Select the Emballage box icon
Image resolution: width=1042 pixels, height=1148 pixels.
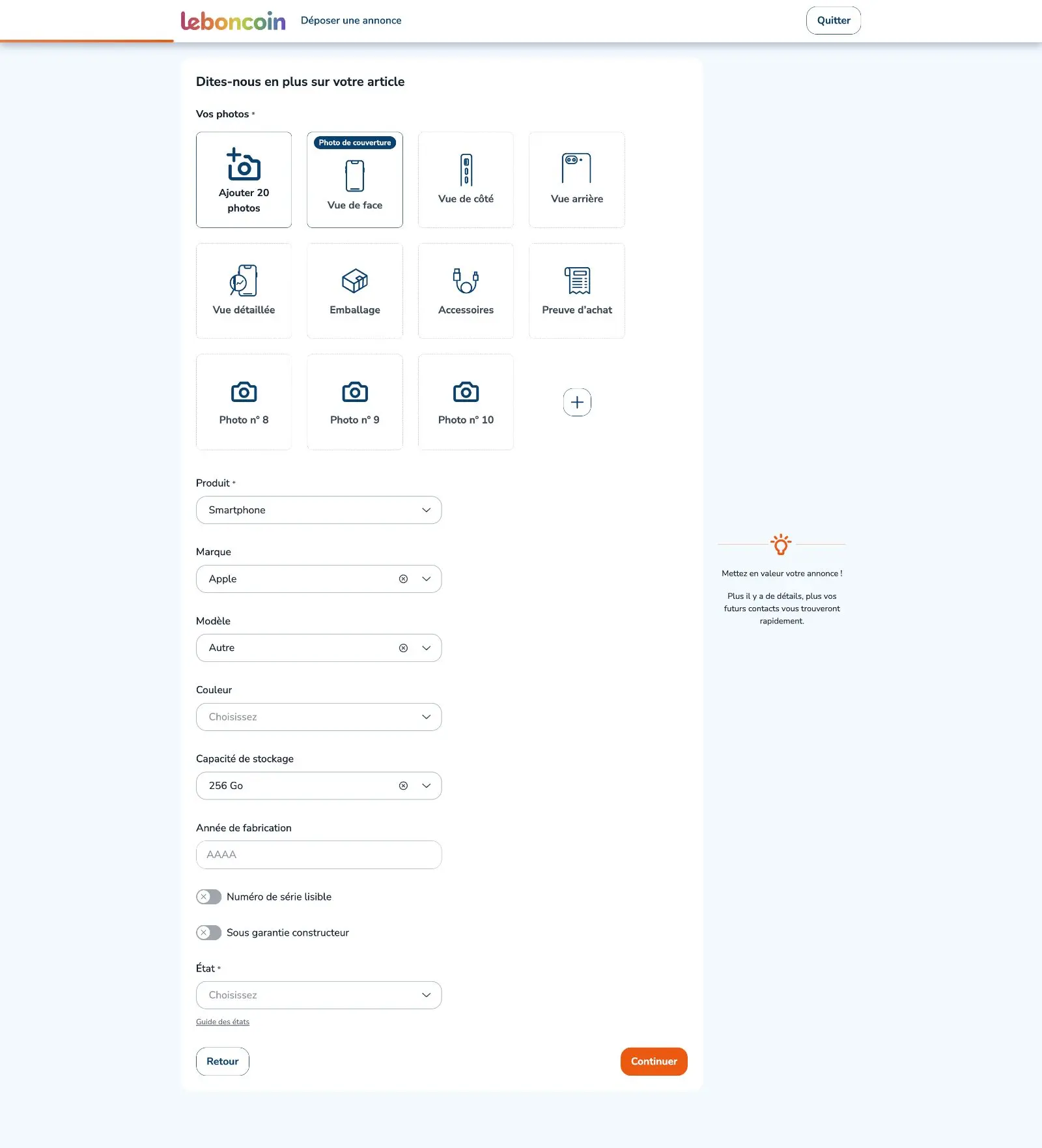pyautogui.click(x=355, y=281)
